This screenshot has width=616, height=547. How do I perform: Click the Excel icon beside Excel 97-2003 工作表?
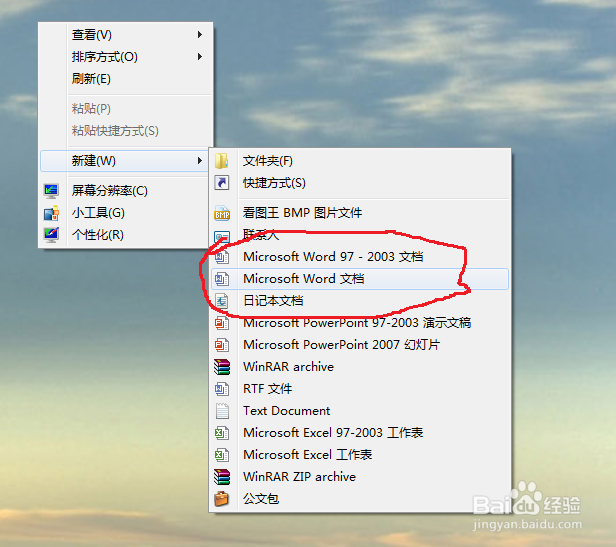pos(222,433)
